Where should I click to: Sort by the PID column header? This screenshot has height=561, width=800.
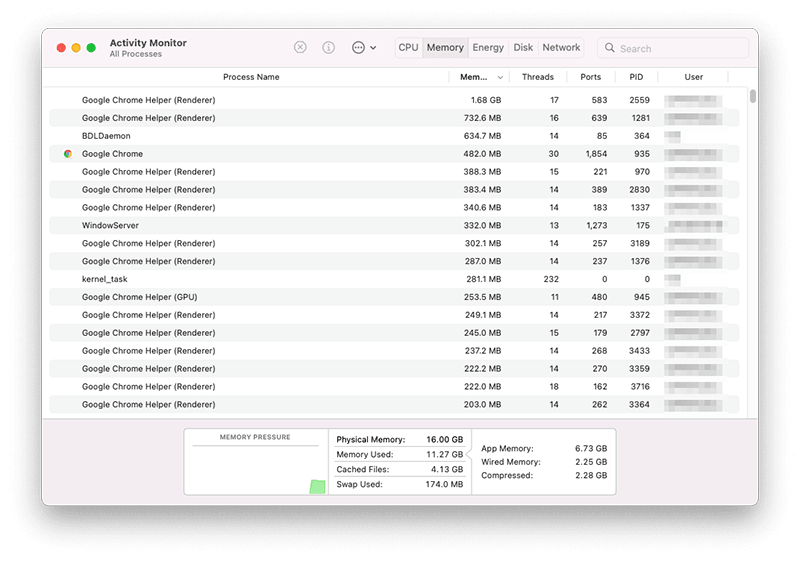pos(636,77)
